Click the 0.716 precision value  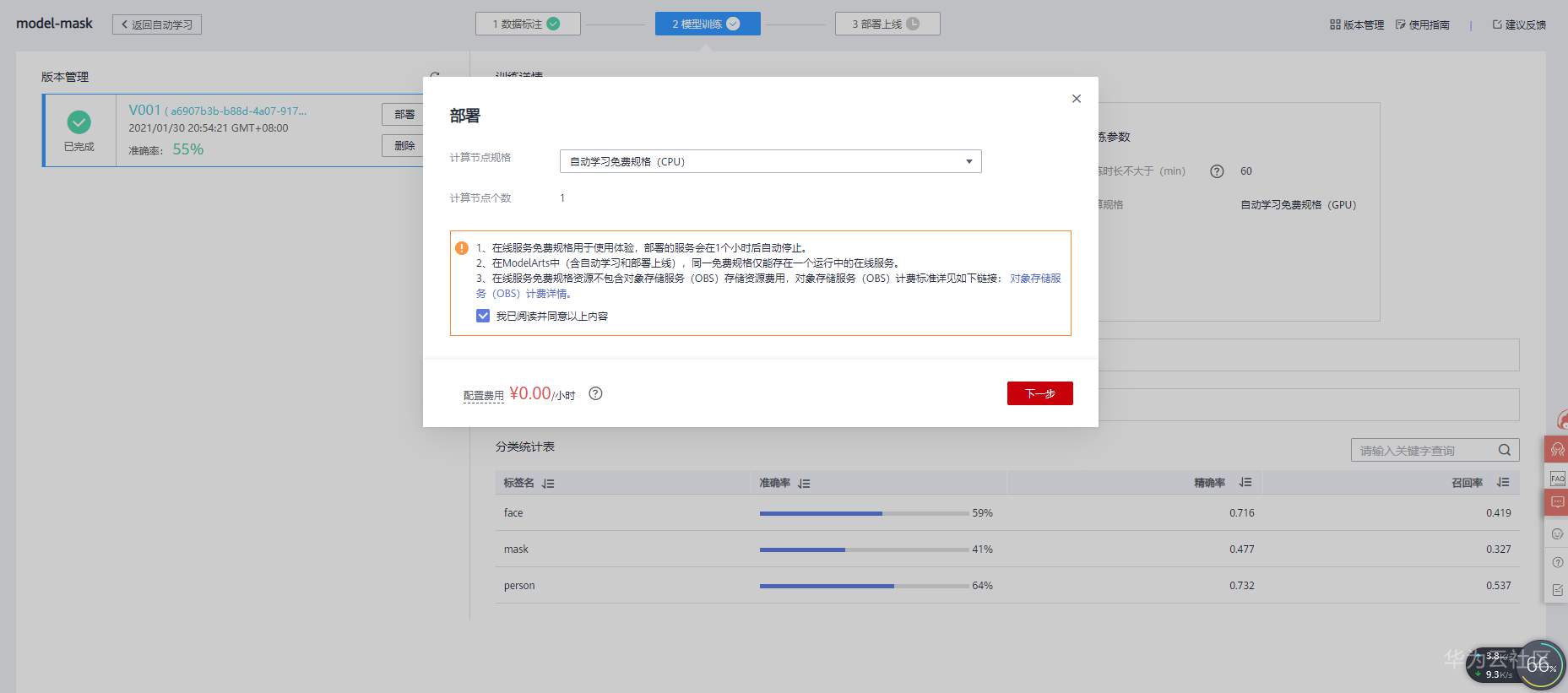point(1242,512)
